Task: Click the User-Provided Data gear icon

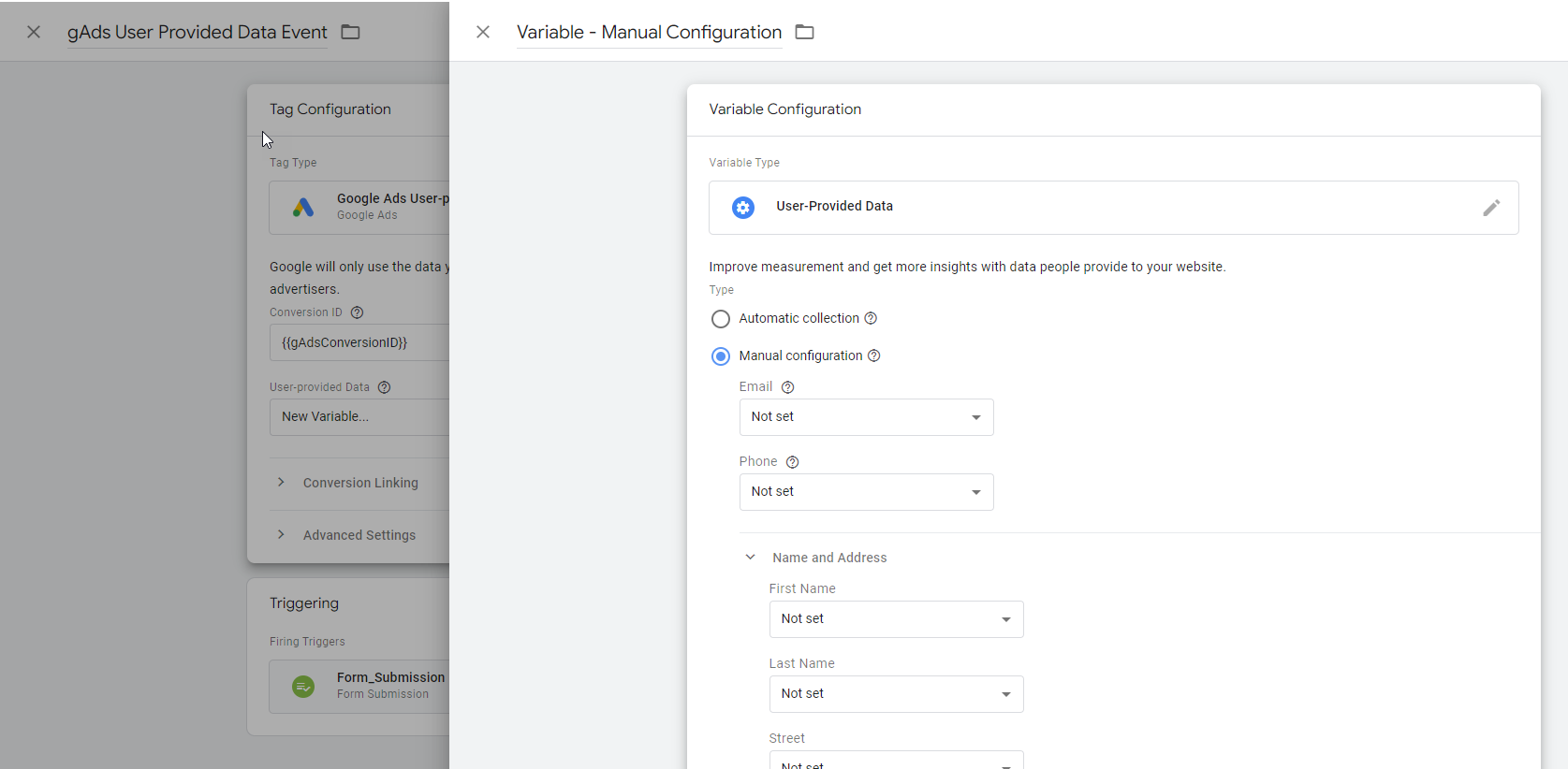Action: (x=743, y=208)
